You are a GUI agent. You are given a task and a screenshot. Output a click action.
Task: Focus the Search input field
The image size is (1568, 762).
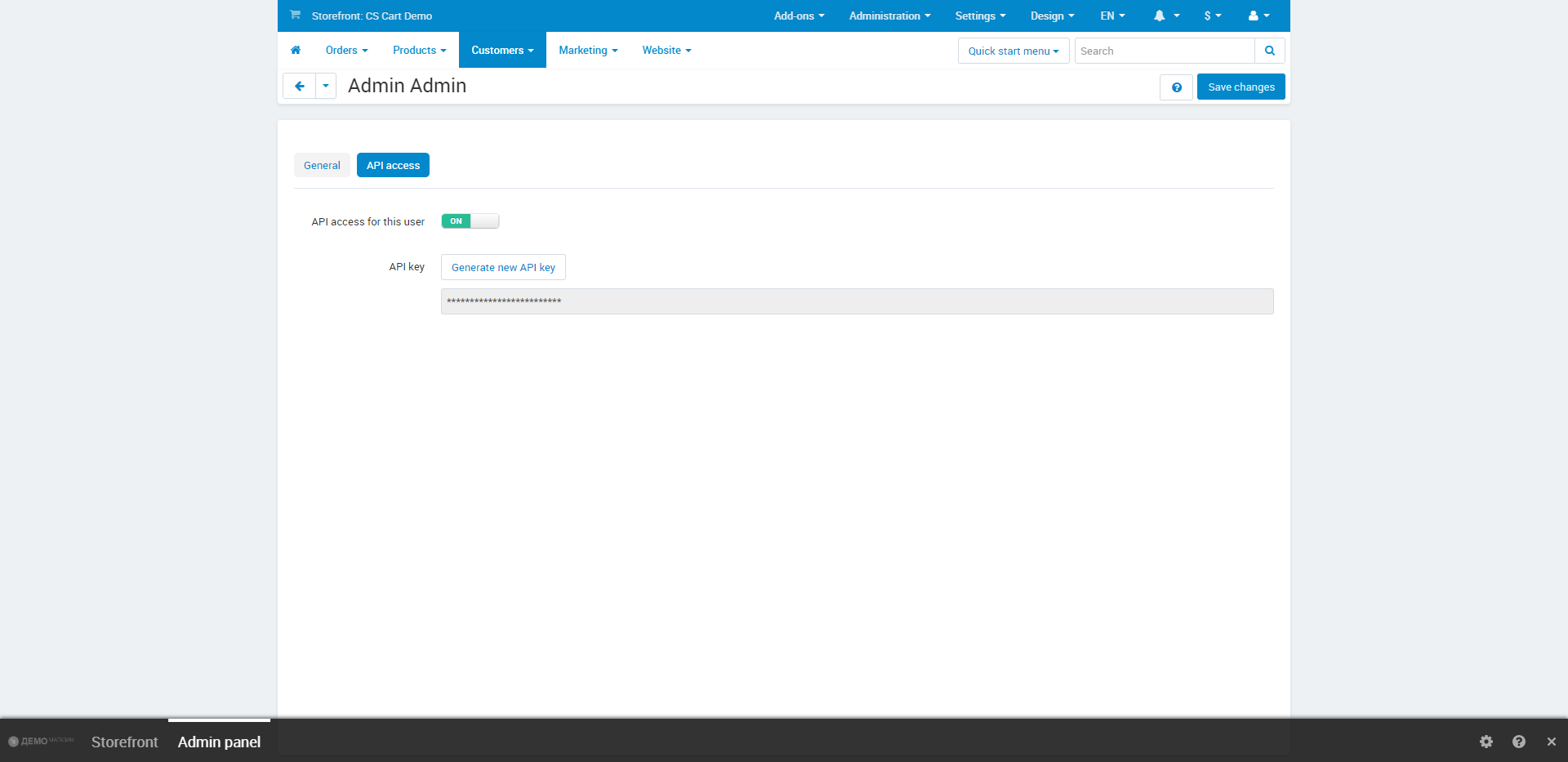1165,51
